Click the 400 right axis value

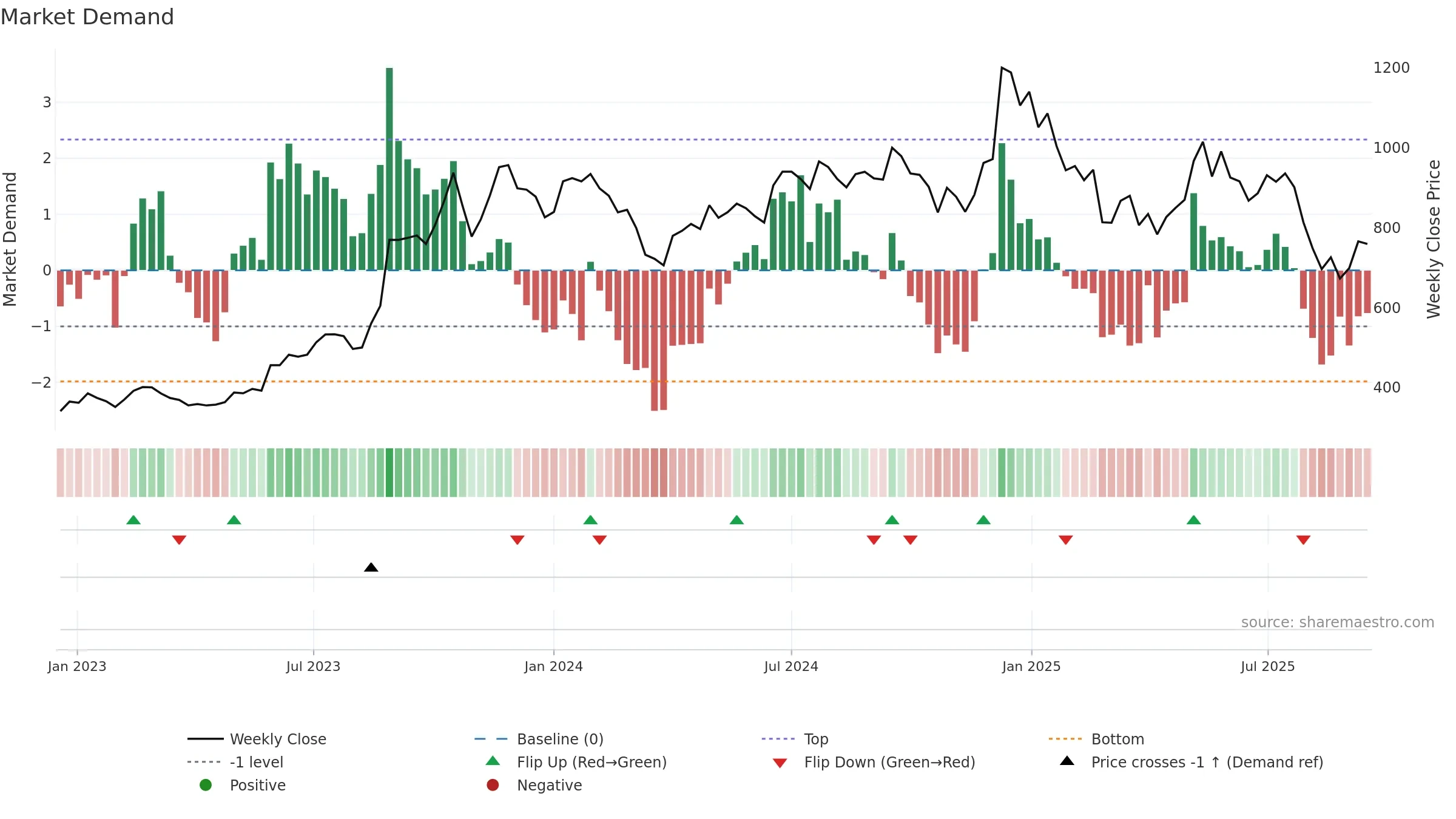point(1387,387)
